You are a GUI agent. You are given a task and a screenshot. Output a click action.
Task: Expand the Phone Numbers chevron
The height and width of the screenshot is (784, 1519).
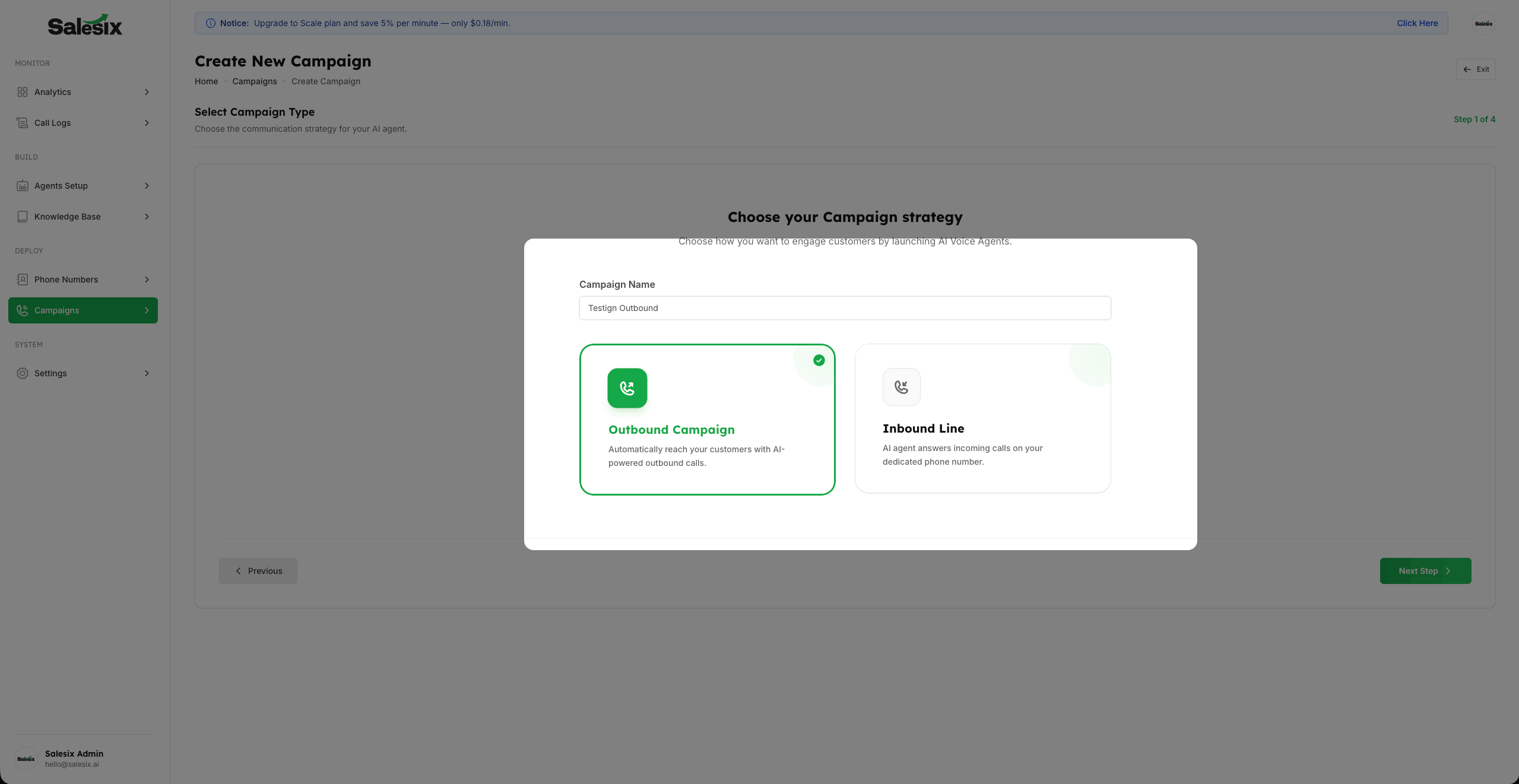(x=147, y=280)
